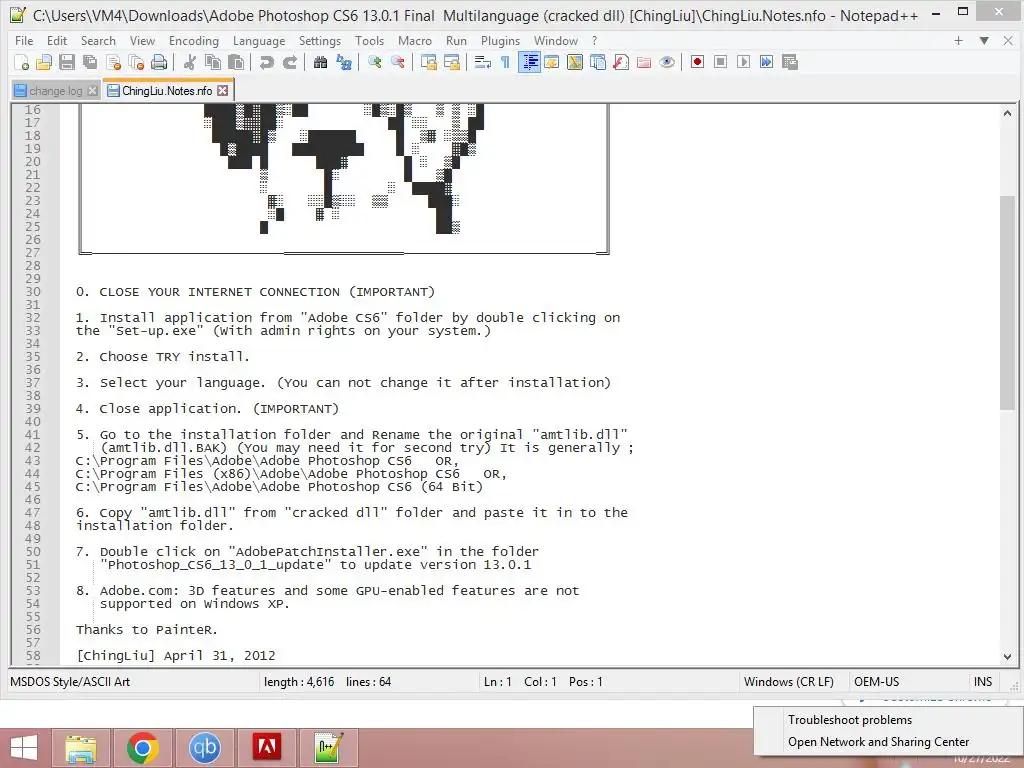Open the Plugins menu
Image resolution: width=1024 pixels, height=768 pixels.
point(500,40)
